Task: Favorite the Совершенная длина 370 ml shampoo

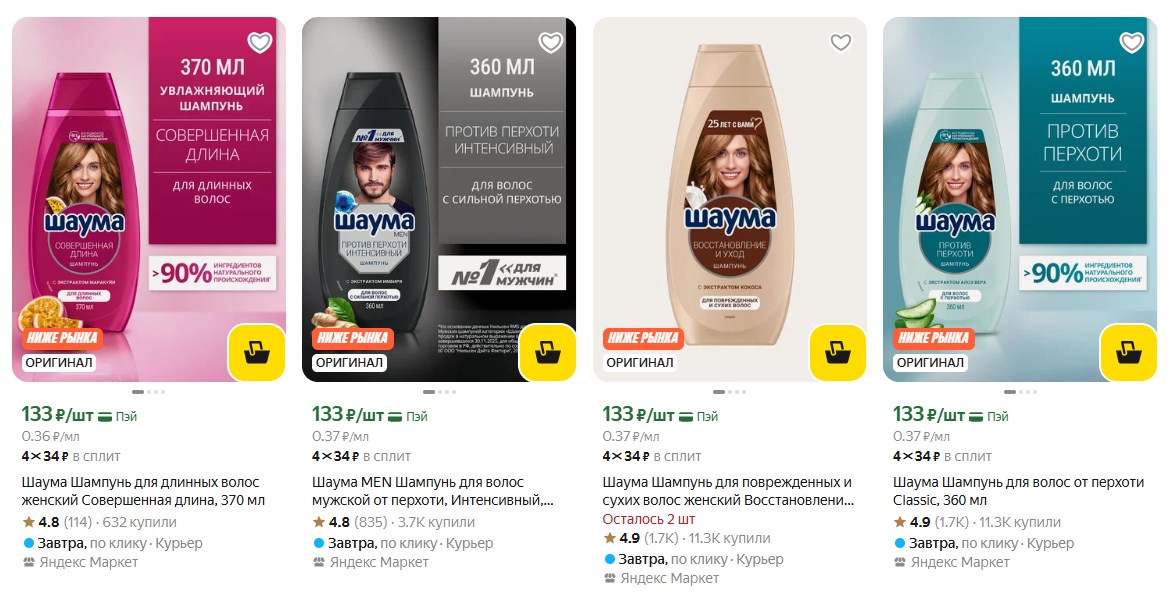Action: (260, 43)
